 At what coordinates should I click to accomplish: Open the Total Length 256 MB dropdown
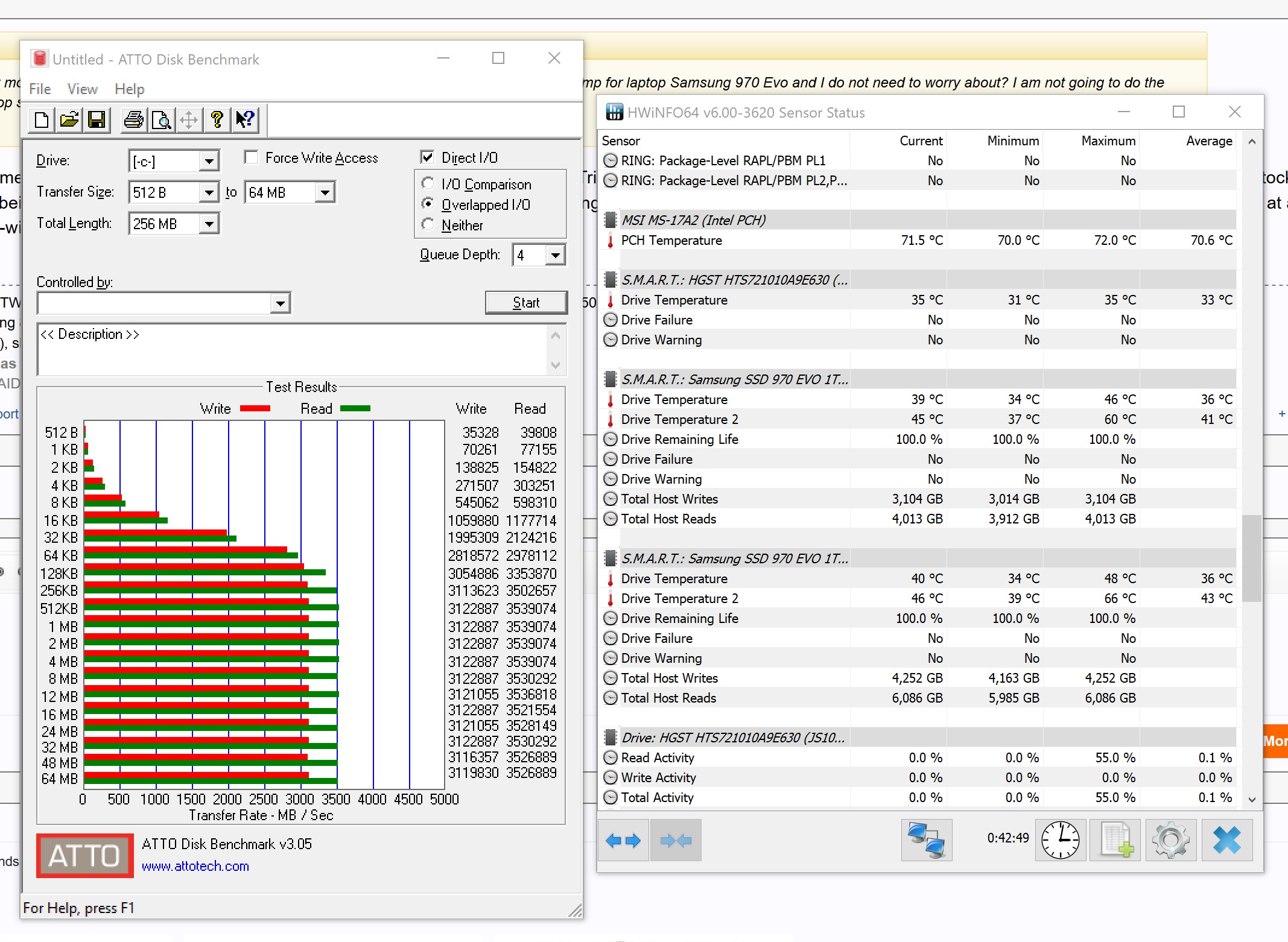tap(209, 224)
